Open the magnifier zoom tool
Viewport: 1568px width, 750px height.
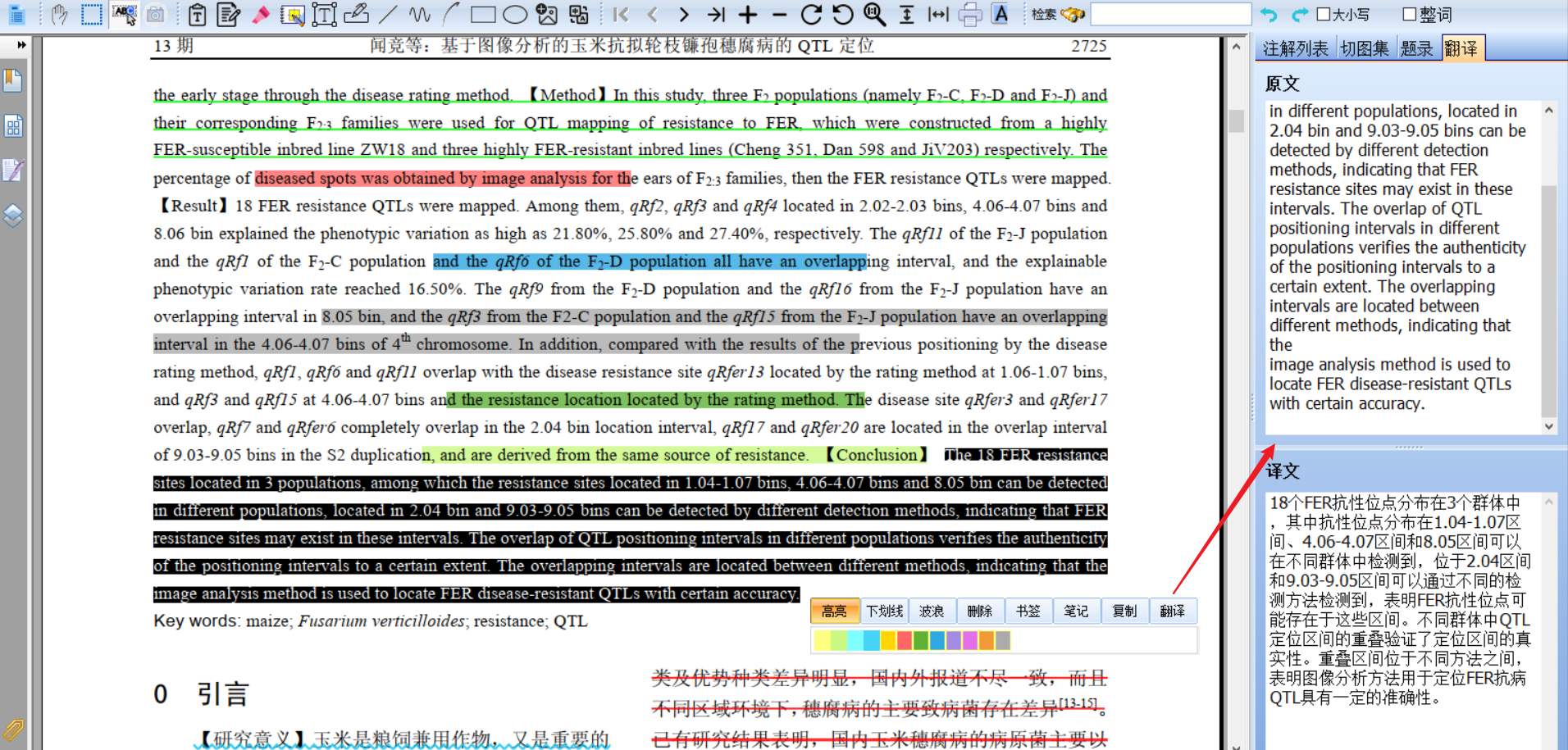click(875, 14)
